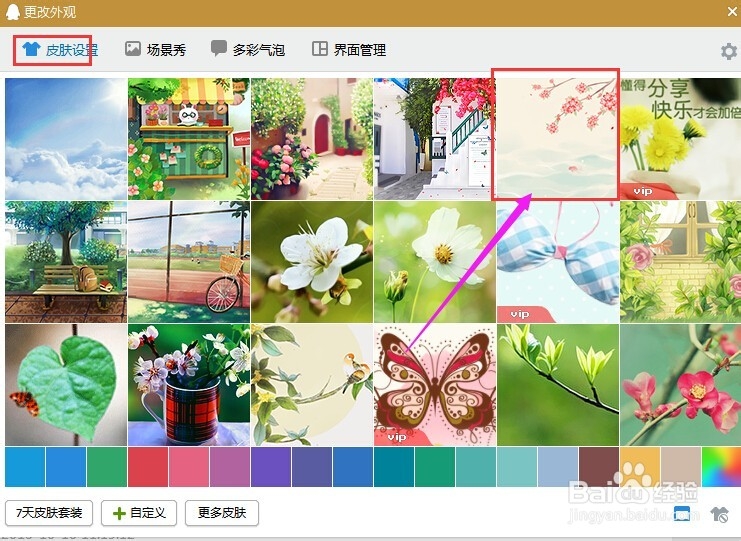Pick the pale periwinkle blue swatch
741x541 pixels.
[x=558, y=467]
